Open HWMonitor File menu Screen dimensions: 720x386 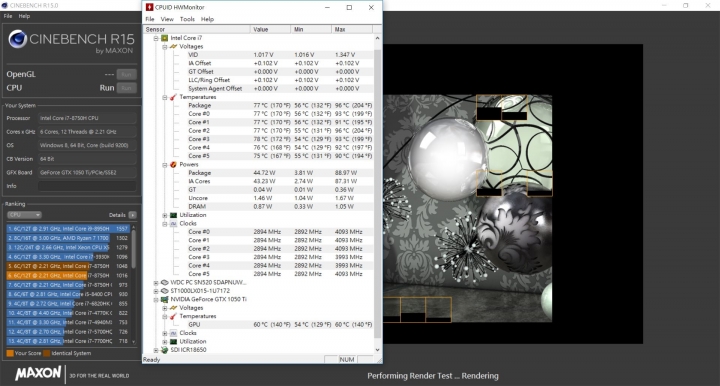(x=150, y=19)
